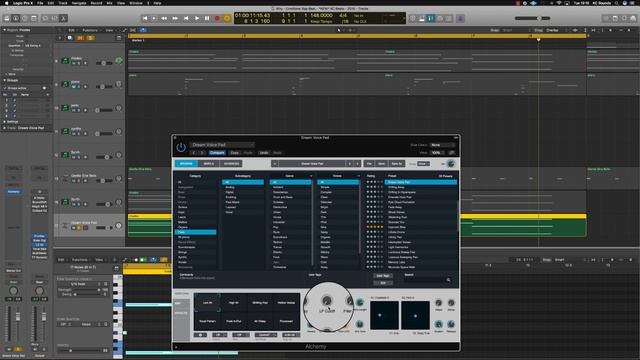Click the Loop Browser icon at top right
Screen dimensions: 640x360
(x=624, y=18)
